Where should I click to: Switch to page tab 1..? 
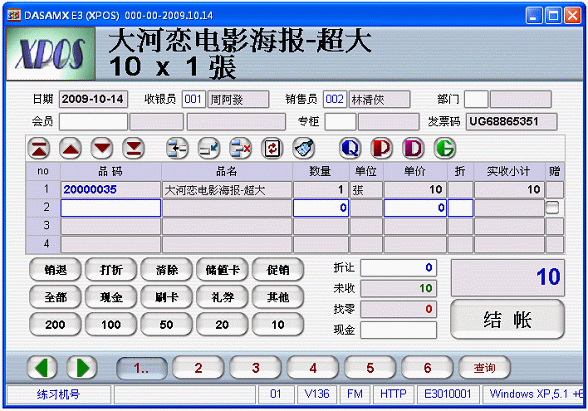click(x=142, y=368)
